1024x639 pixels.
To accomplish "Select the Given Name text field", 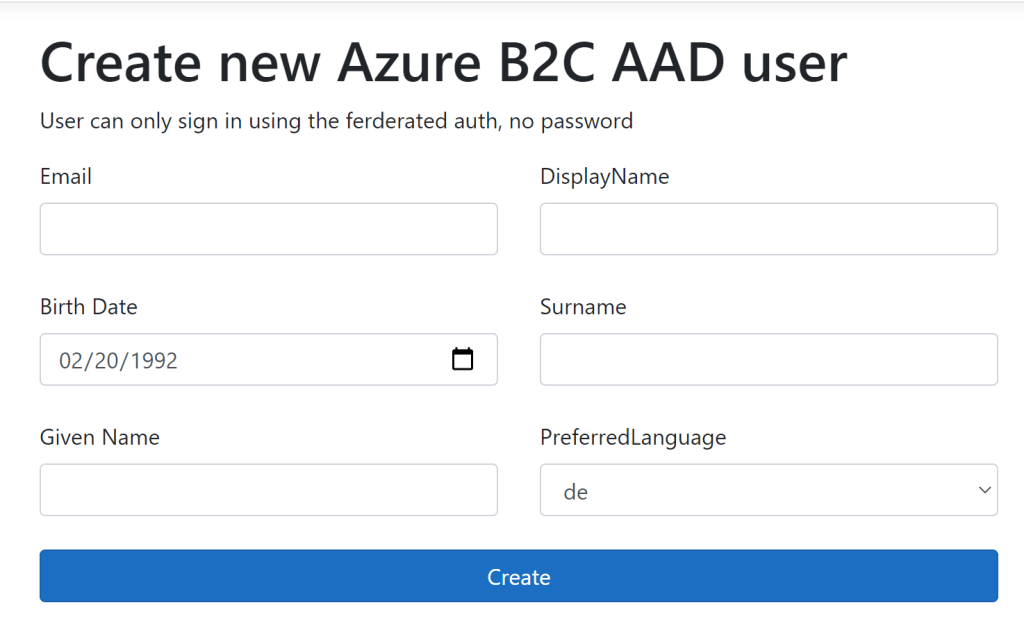I will (268, 489).
